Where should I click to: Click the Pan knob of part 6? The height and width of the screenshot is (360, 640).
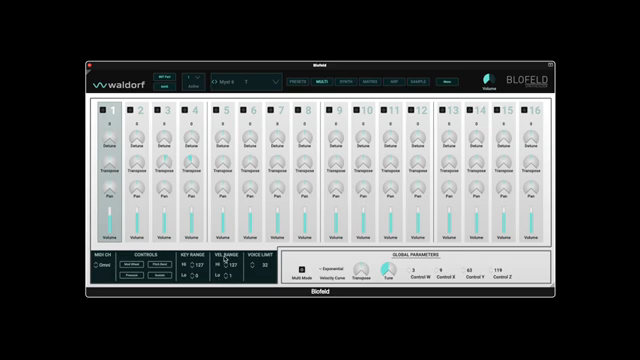pyautogui.click(x=250, y=188)
